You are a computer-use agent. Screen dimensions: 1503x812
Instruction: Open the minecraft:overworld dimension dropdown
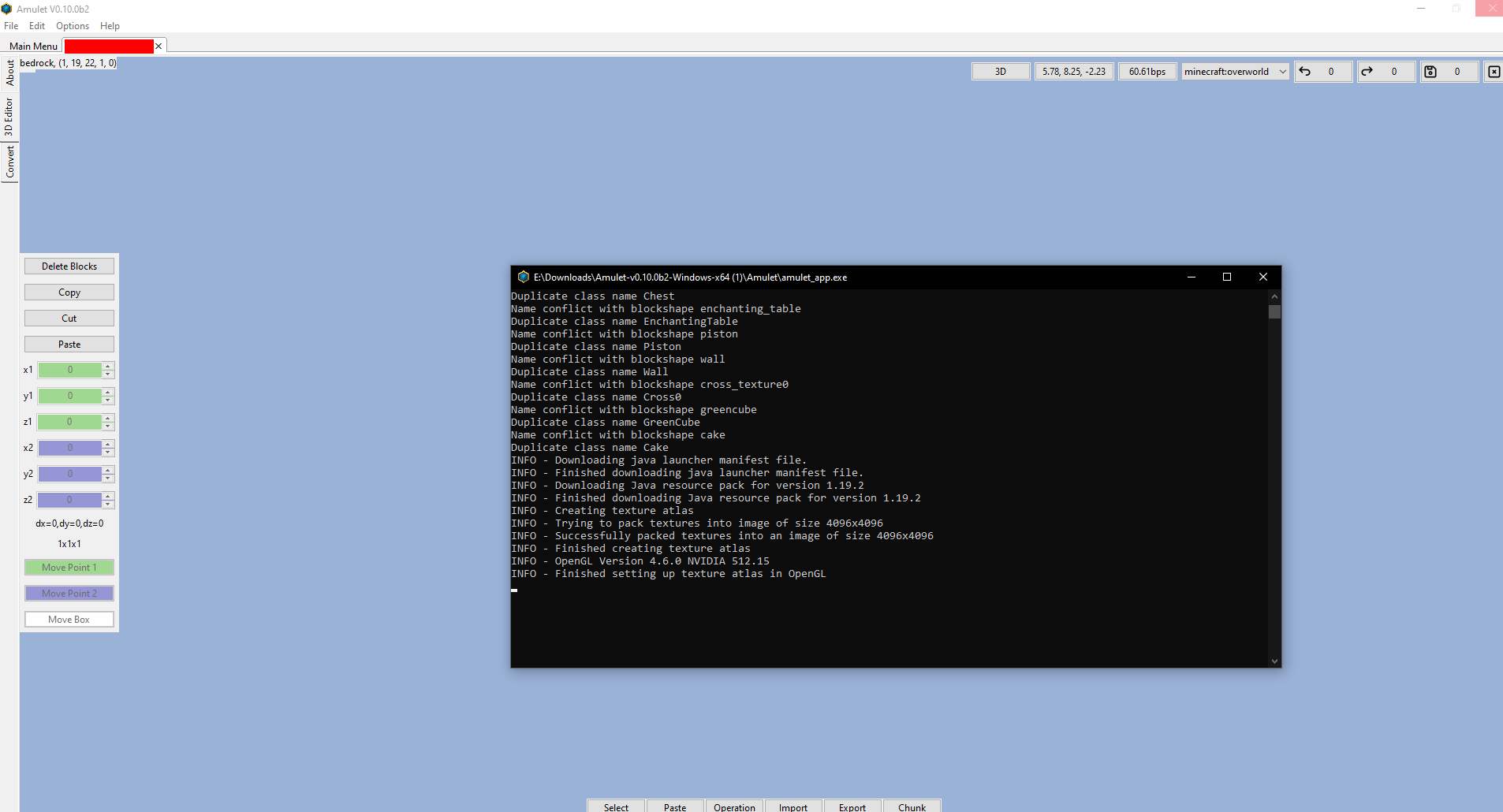click(x=1235, y=71)
